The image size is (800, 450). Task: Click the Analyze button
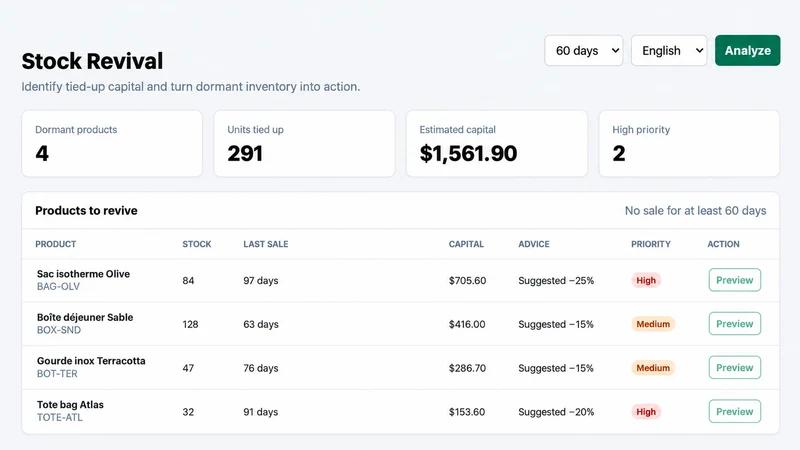(747, 51)
